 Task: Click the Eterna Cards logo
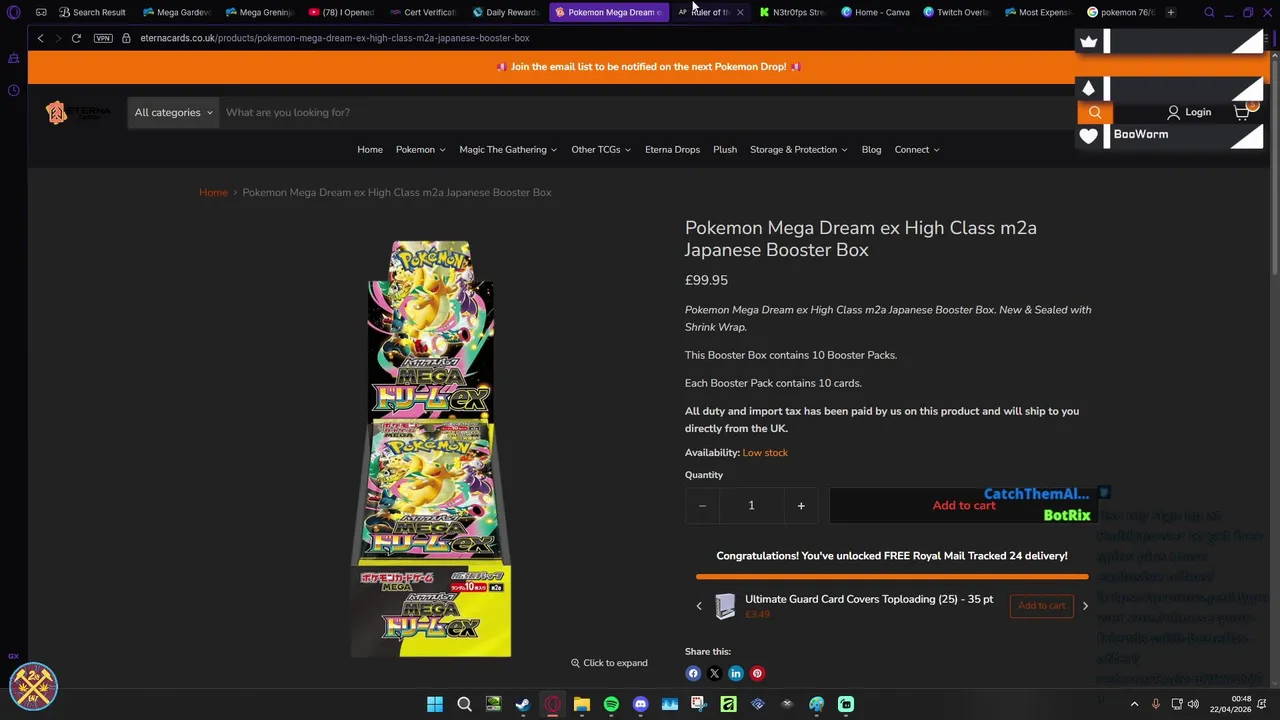pyautogui.click(x=78, y=112)
